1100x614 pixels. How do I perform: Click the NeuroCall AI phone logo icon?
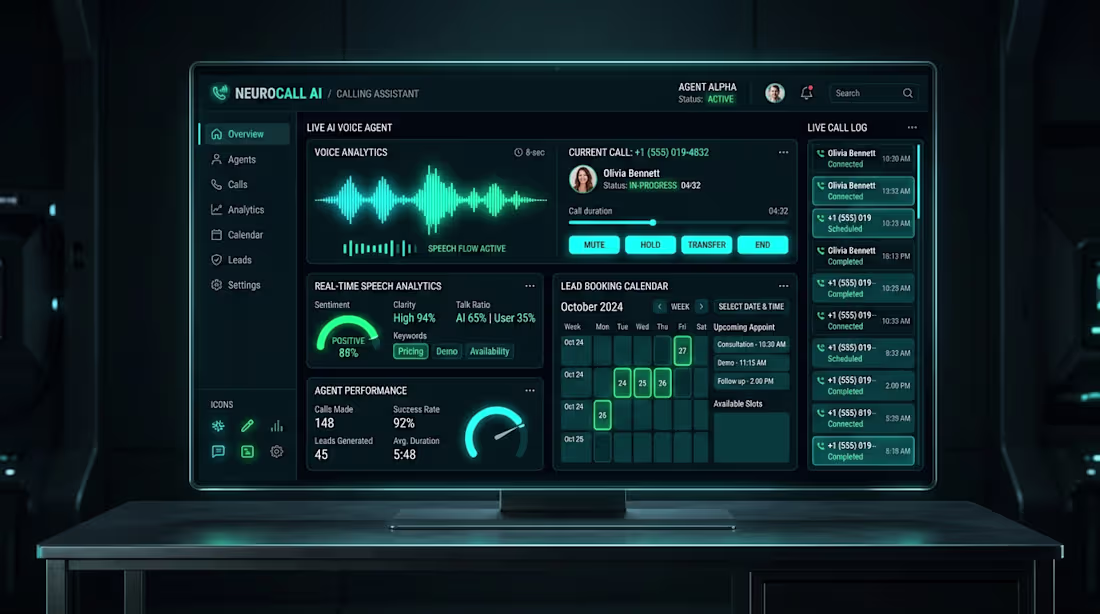220,93
